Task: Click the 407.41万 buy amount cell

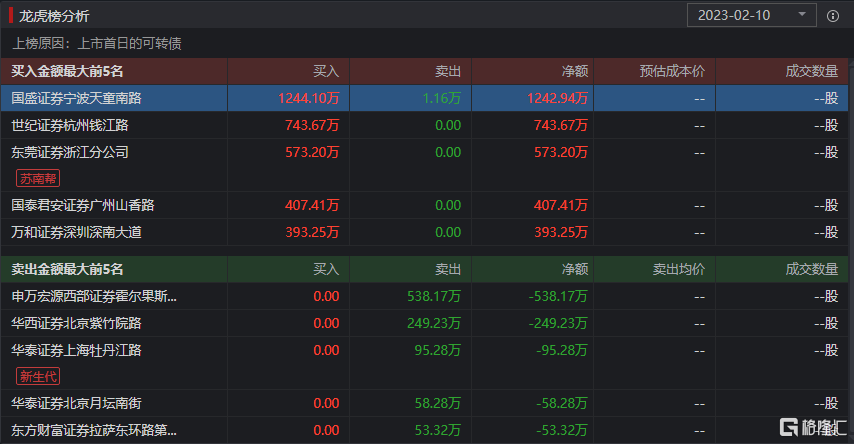Action: pos(312,205)
